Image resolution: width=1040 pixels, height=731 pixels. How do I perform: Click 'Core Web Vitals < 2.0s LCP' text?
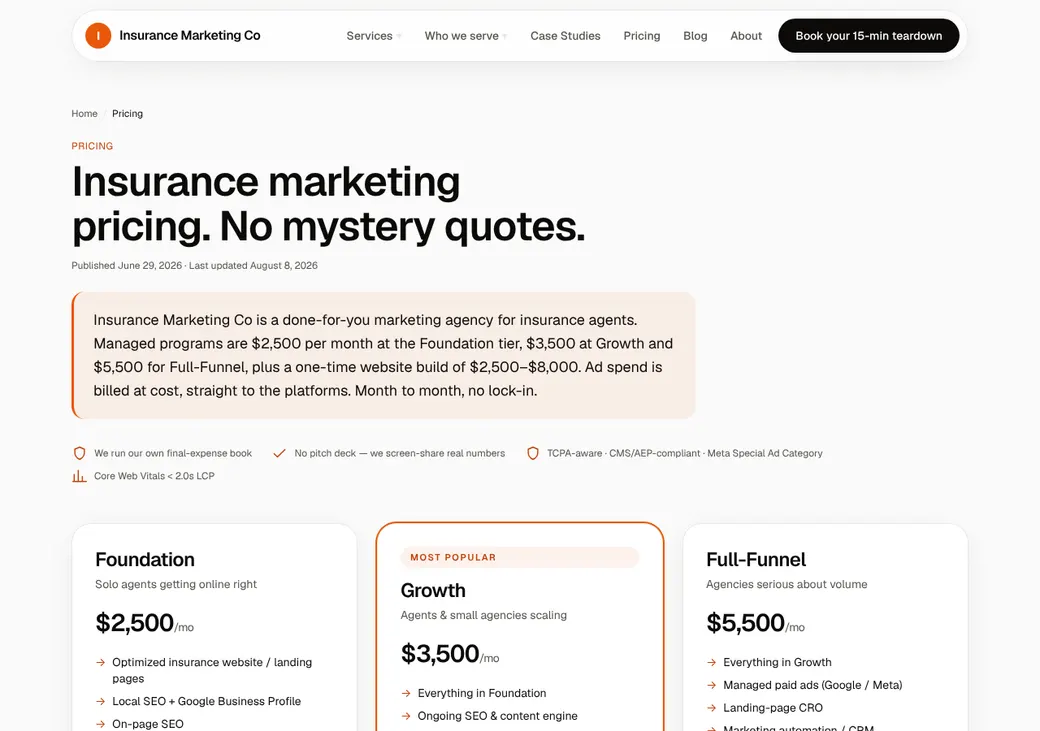tap(154, 476)
